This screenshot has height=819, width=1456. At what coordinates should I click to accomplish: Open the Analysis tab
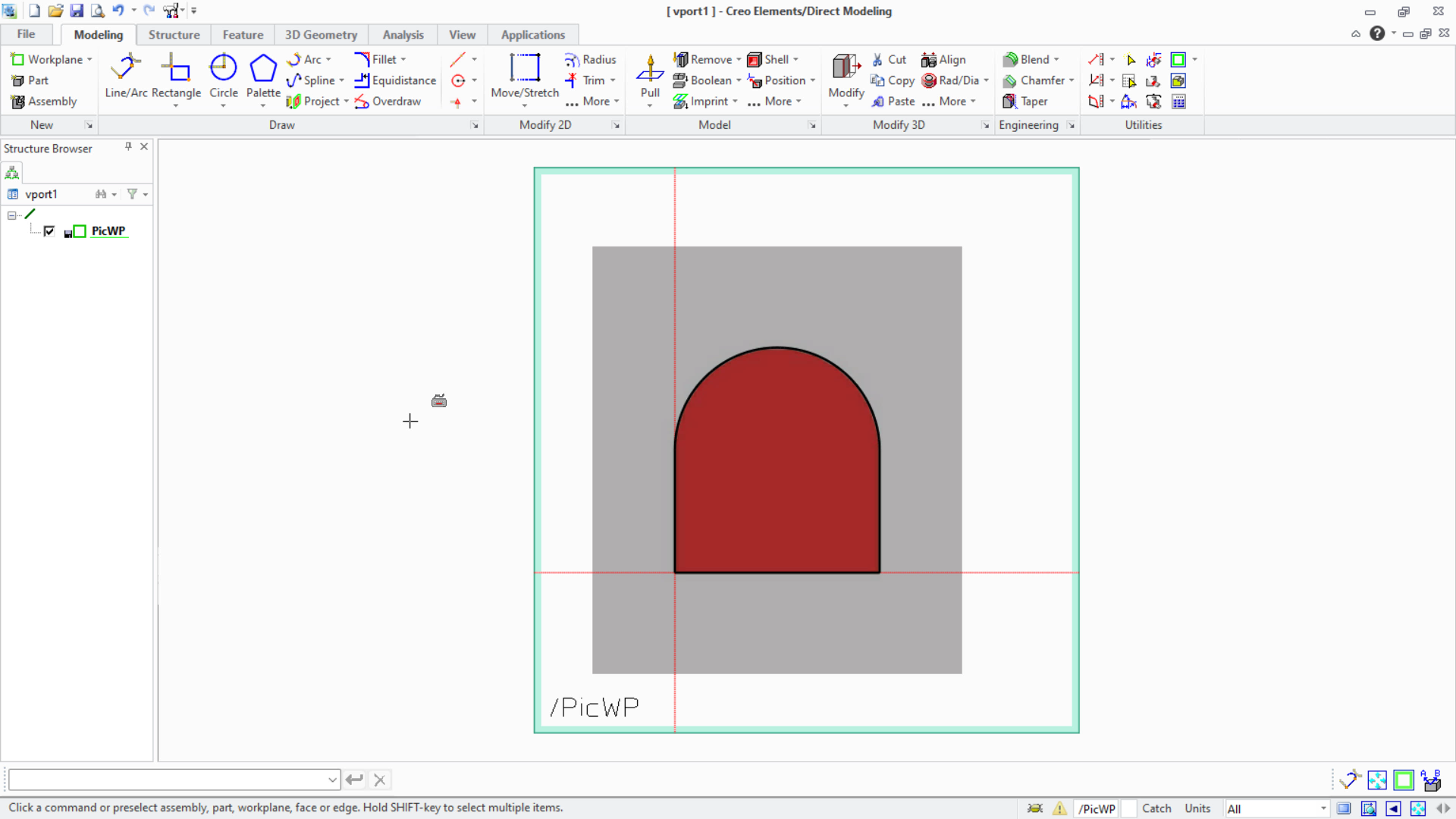[x=403, y=35]
